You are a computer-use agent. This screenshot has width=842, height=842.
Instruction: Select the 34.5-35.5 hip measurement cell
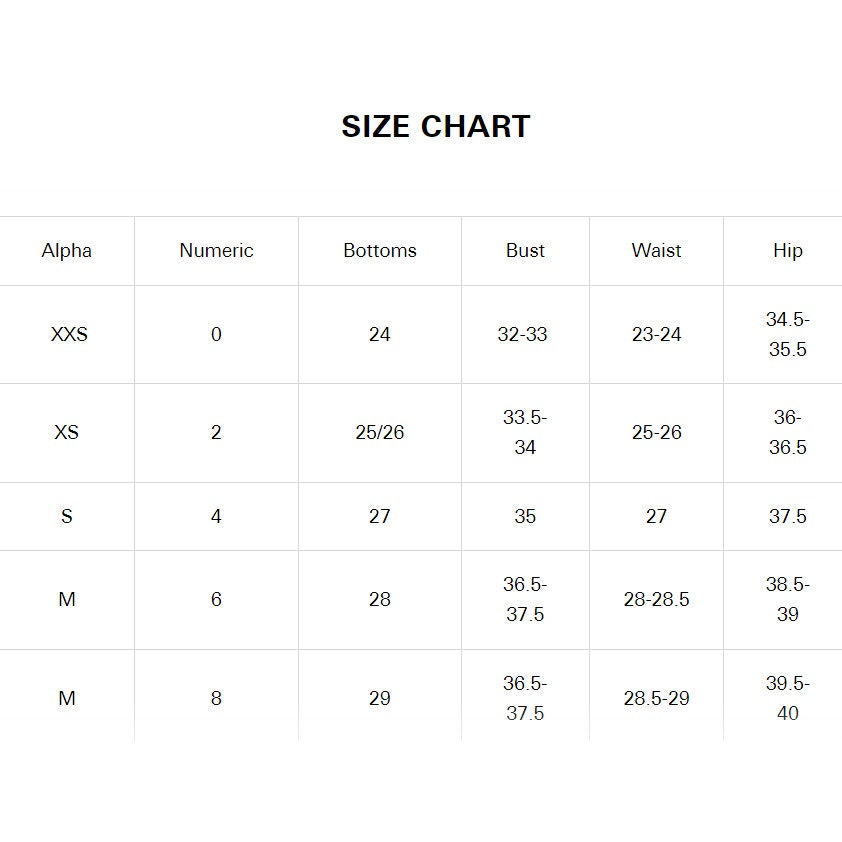click(x=787, y=335)
